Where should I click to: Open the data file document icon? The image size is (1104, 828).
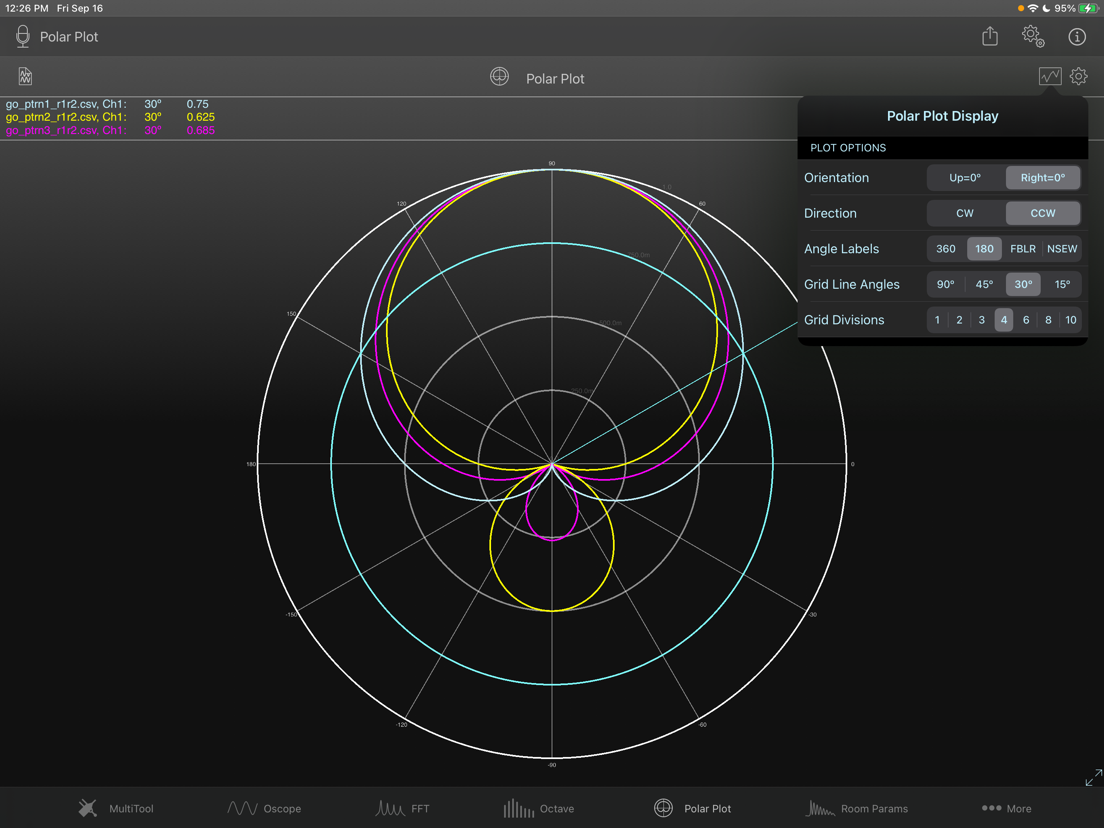pyautogui.click(x=25, y=76)
